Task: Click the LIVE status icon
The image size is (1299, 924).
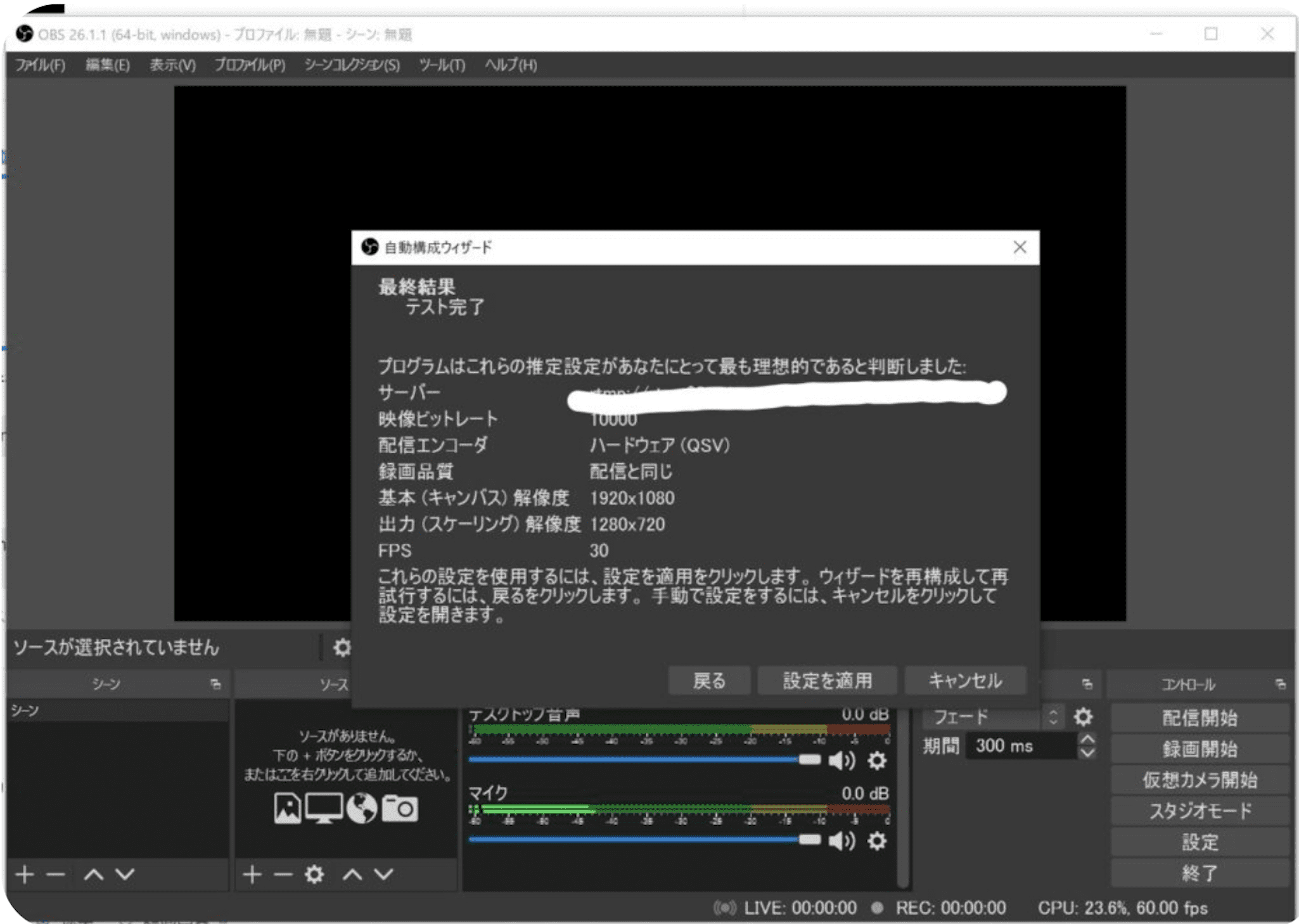Action: [x=725, y=908]
